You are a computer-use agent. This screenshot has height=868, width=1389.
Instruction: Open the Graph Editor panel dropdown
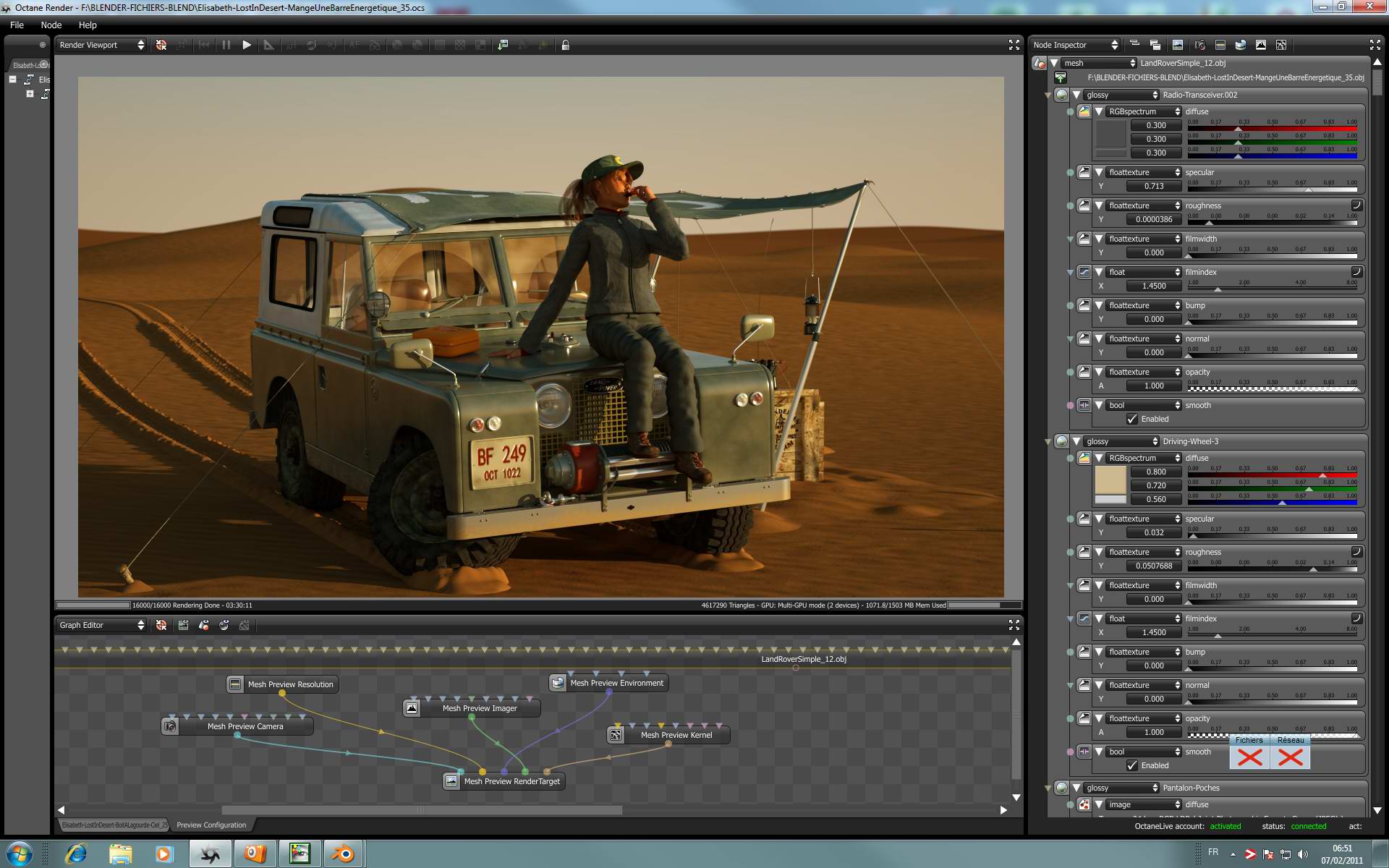coord(101,625)
